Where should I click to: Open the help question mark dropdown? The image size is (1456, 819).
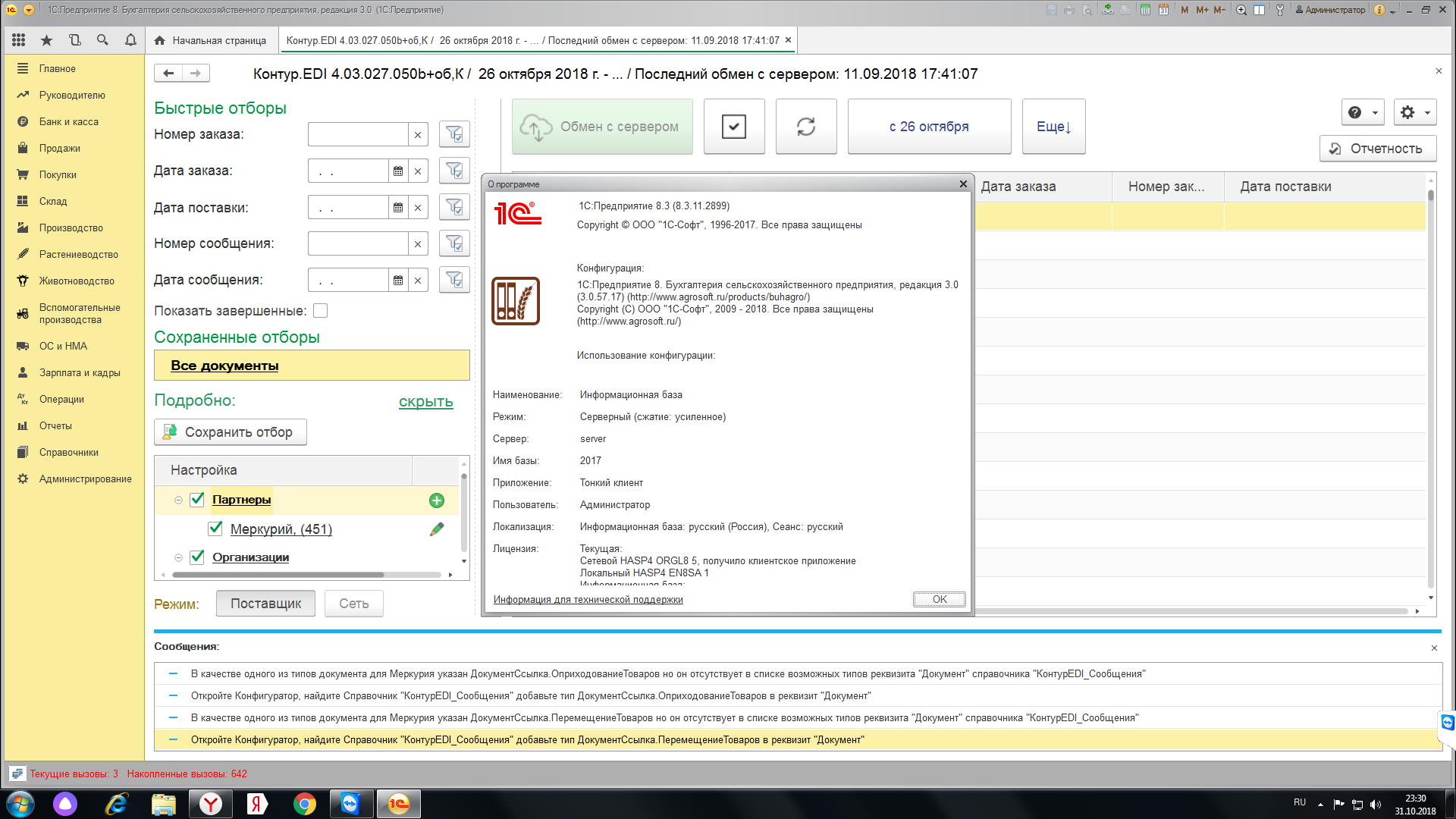(x=1363, y=112)
